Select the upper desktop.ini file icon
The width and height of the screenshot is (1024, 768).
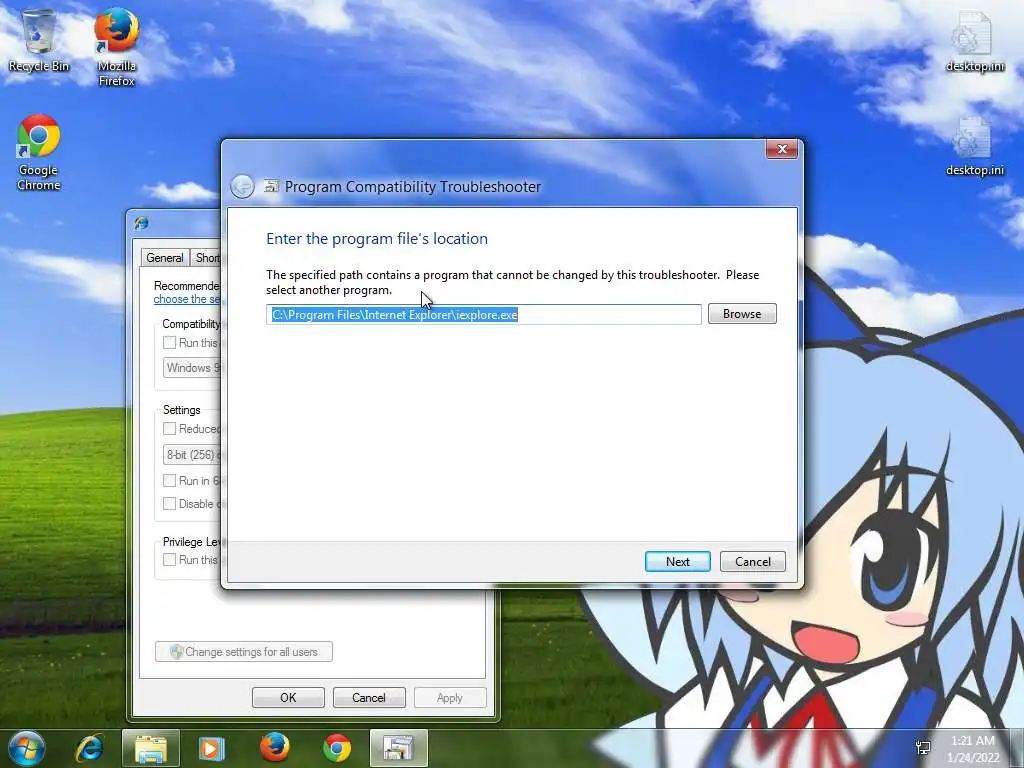[974, 40]
